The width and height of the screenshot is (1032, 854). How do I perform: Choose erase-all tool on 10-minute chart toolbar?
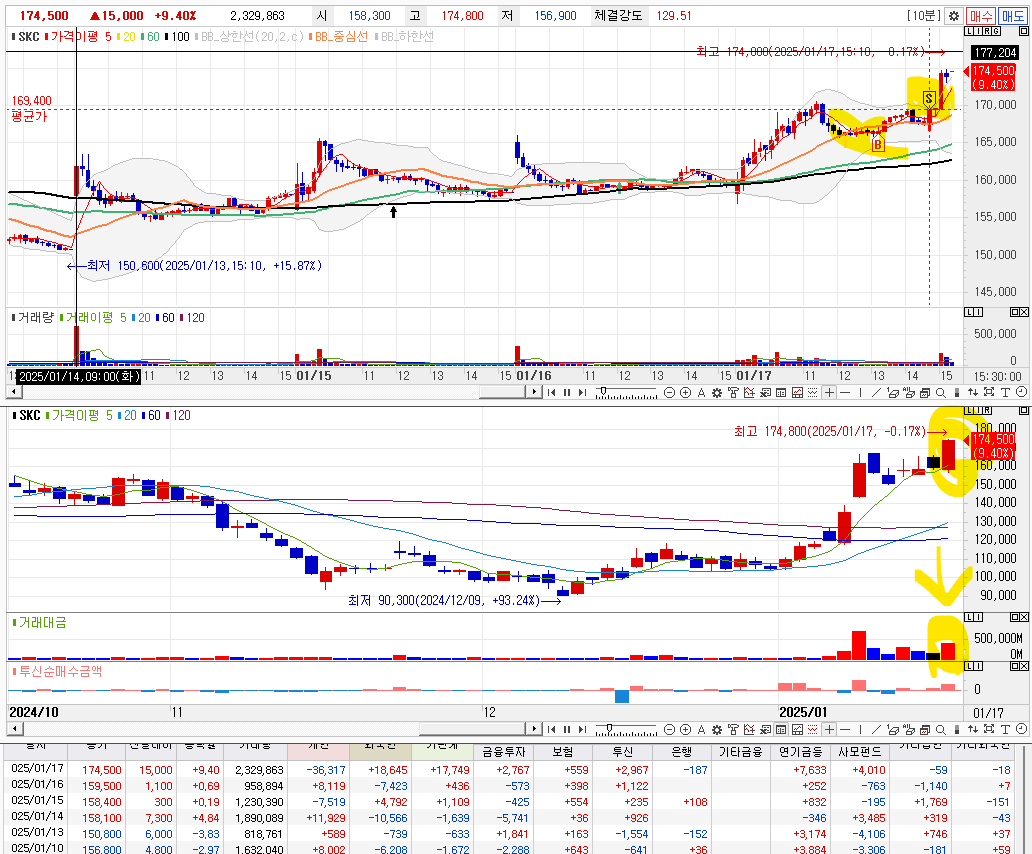[x=909, y=393]
